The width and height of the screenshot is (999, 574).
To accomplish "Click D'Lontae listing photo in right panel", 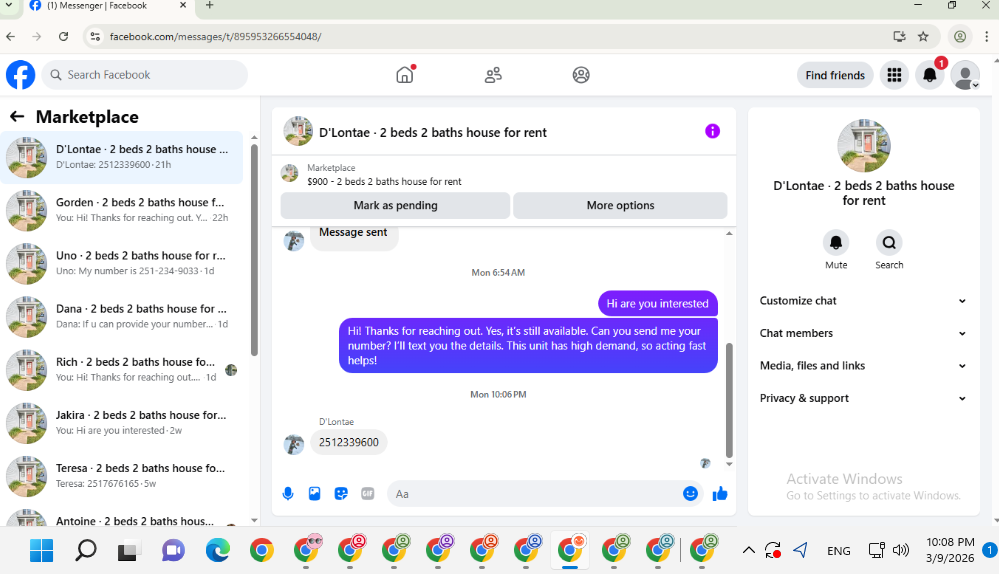I will coord(863,146).
